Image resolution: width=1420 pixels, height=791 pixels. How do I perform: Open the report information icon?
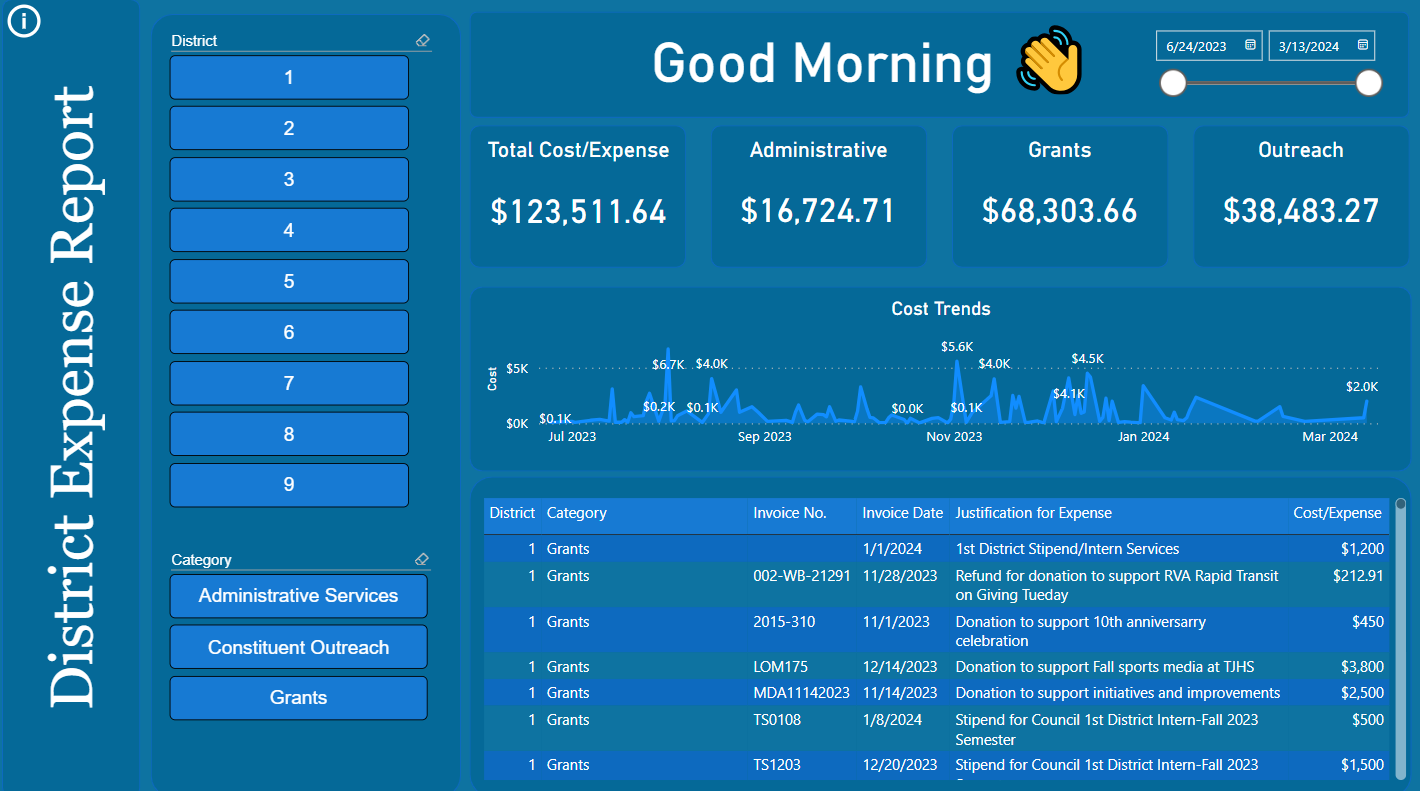pos(23,21)
